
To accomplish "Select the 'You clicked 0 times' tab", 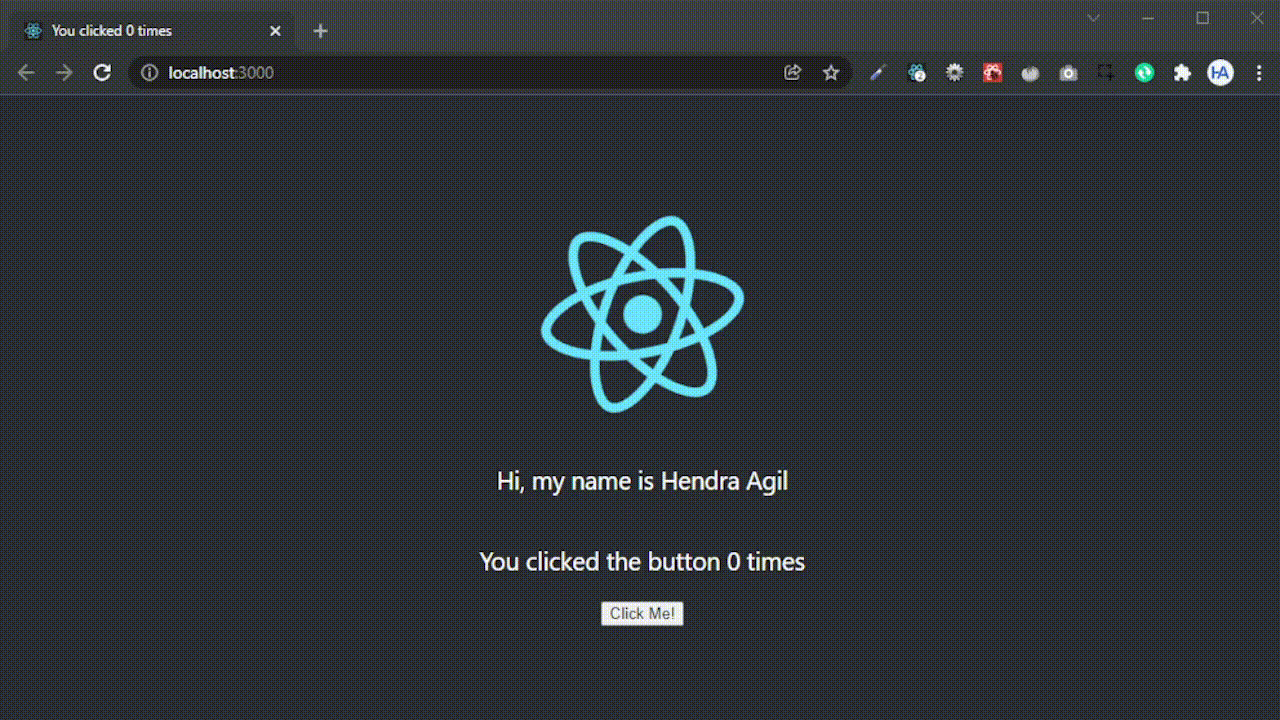I will click(x=140, y=31).
